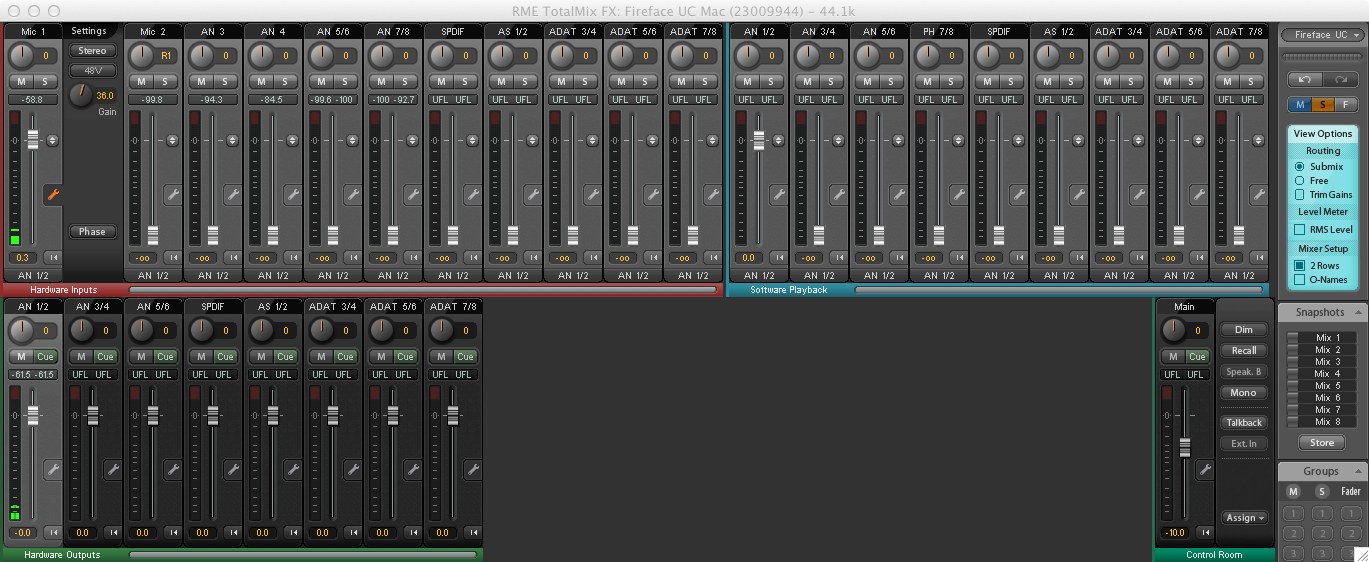Open the Assign dropdown in Control Room
The image size is (1369, 562).
tap(1244, 517)
